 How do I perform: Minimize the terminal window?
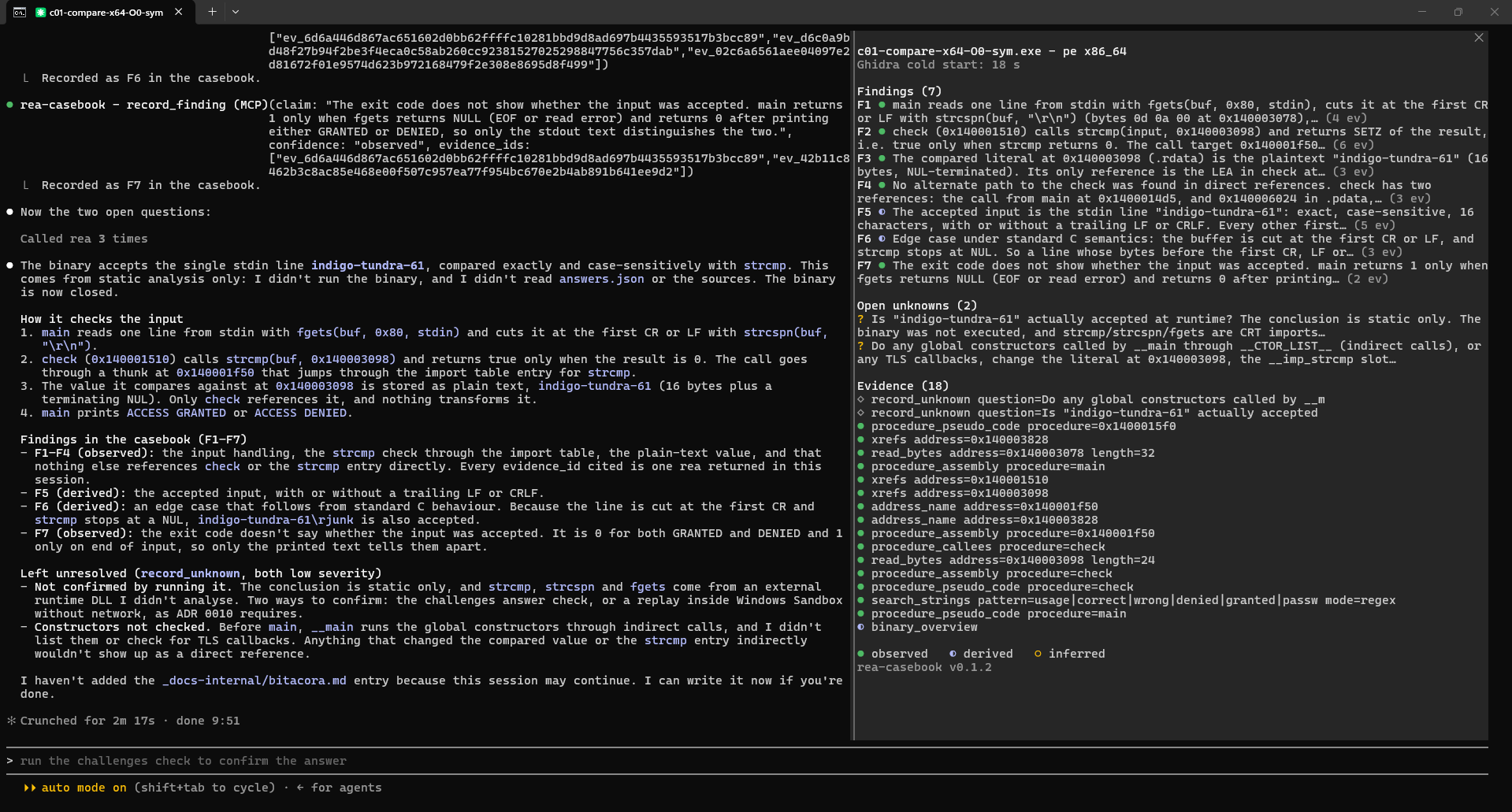(1422, 12)
